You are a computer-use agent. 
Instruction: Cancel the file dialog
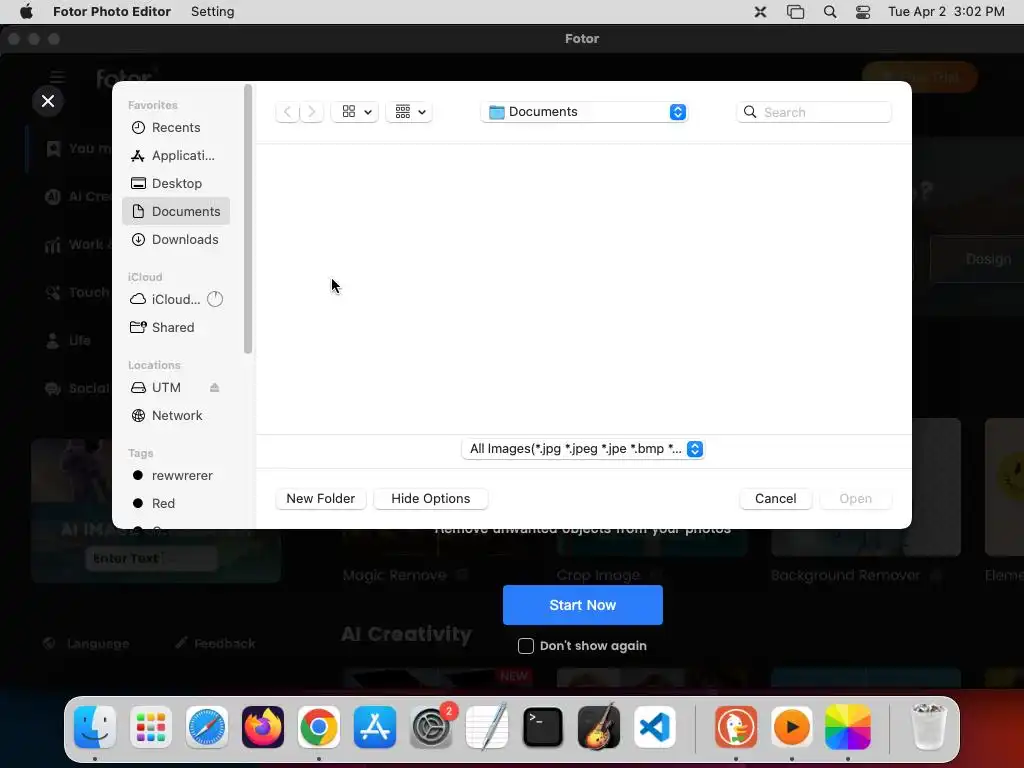pos(775,498)
